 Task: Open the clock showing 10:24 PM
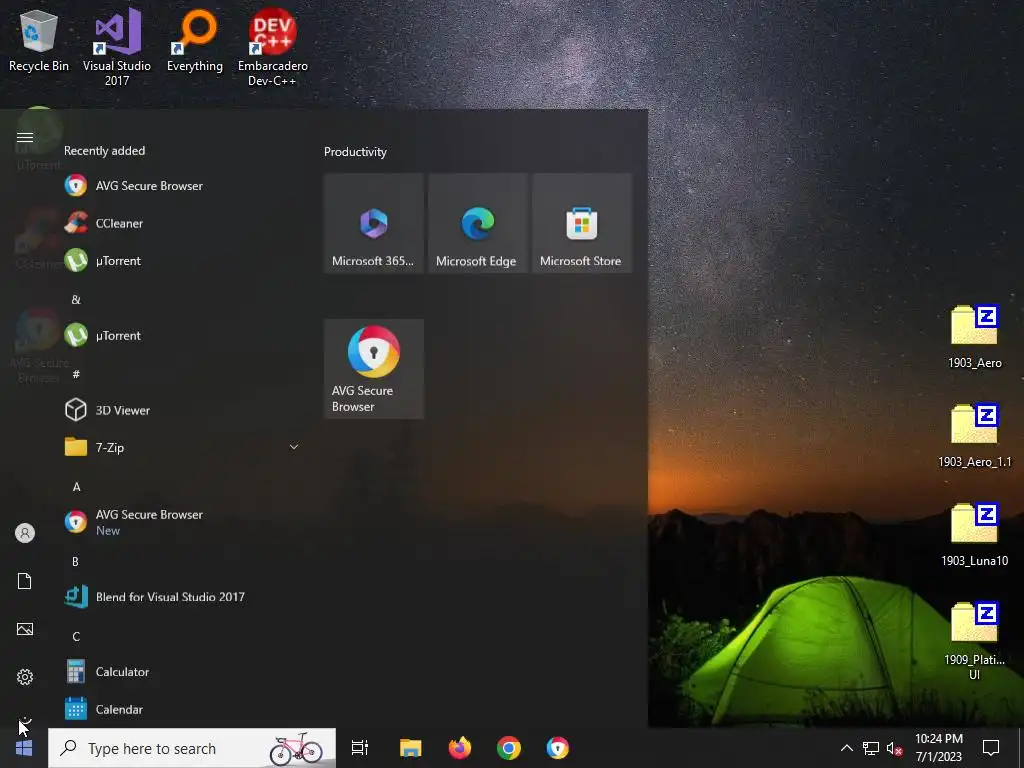[938, 748]
